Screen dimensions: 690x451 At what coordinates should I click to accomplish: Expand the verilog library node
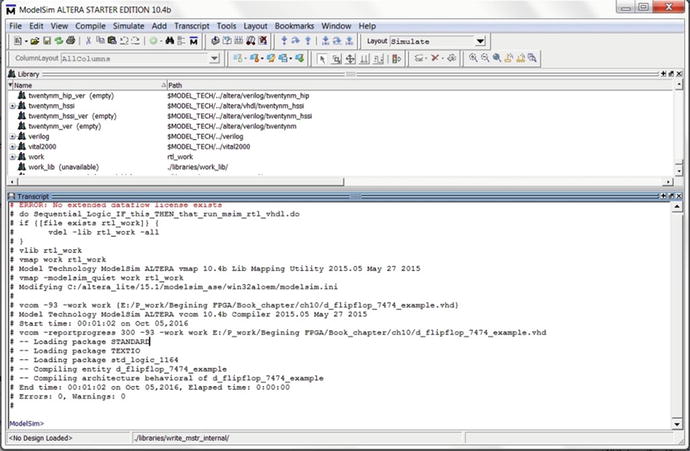tap(13, 137)
